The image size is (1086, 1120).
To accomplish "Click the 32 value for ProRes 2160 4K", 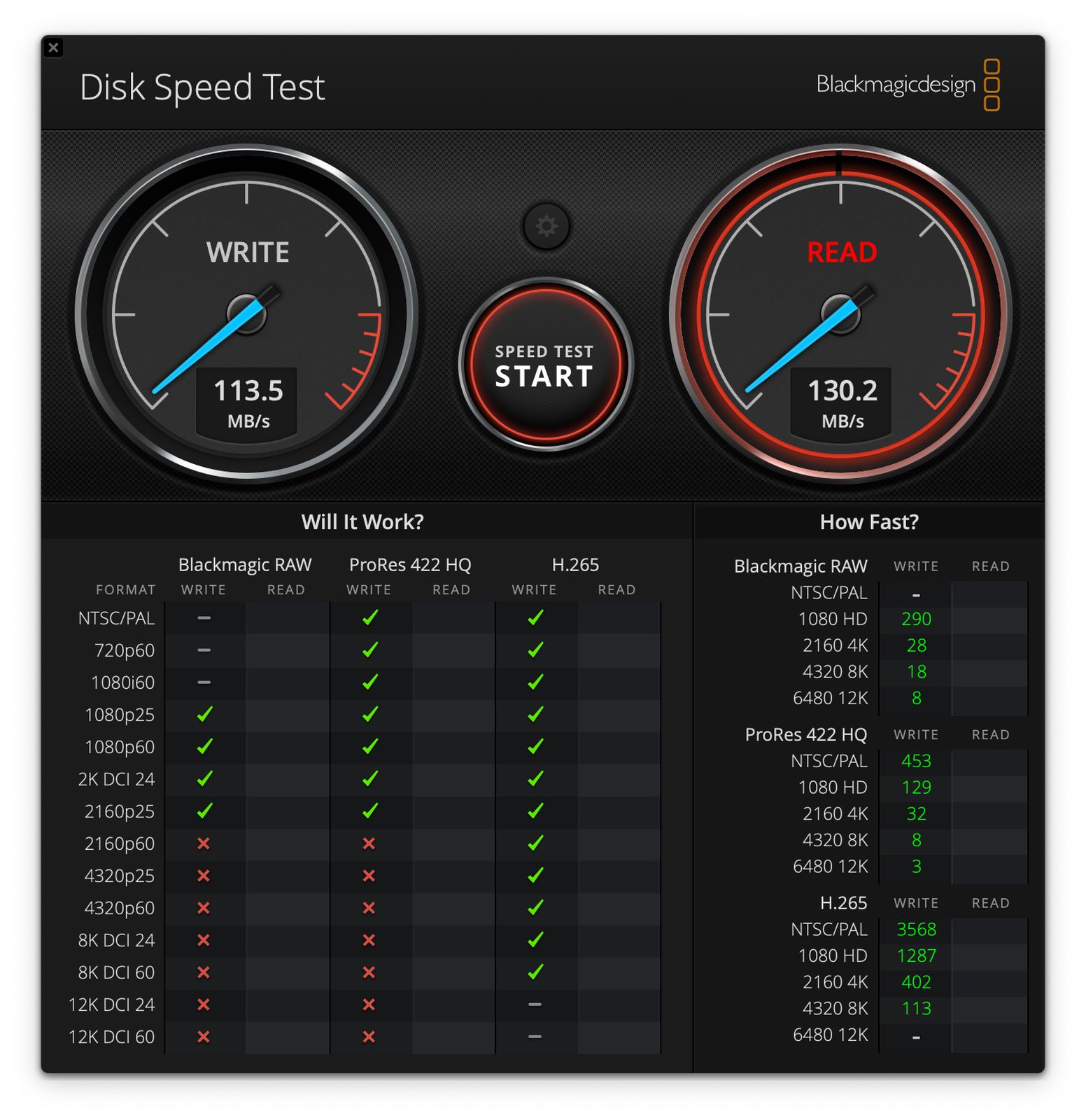I will coord(916,814).
